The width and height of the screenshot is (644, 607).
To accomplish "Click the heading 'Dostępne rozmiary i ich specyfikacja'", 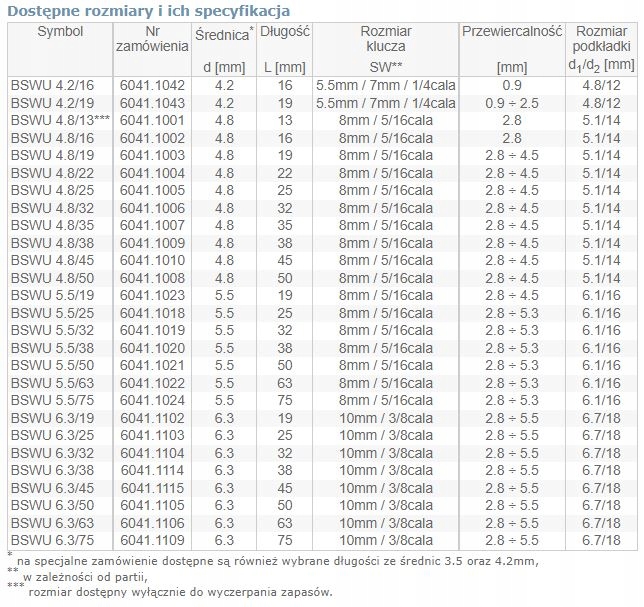I will 149,11.
